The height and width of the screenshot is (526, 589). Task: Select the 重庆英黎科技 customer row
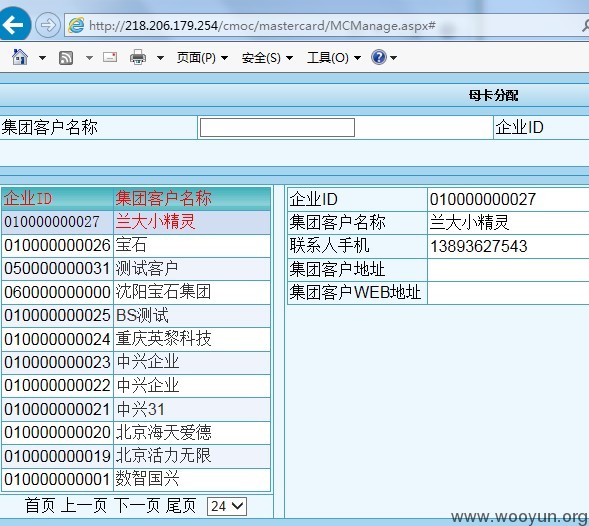pyautogui.click(x=136, y=339)
